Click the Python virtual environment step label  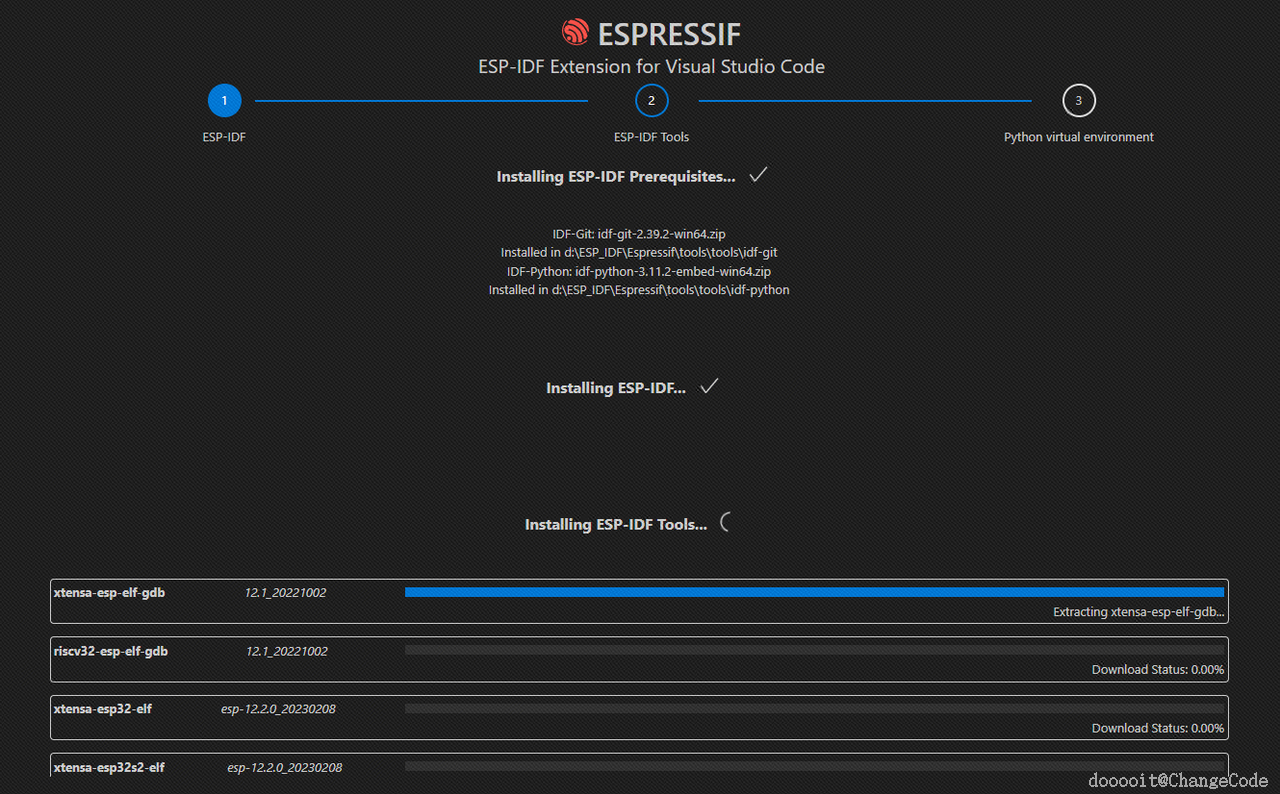1079,137
